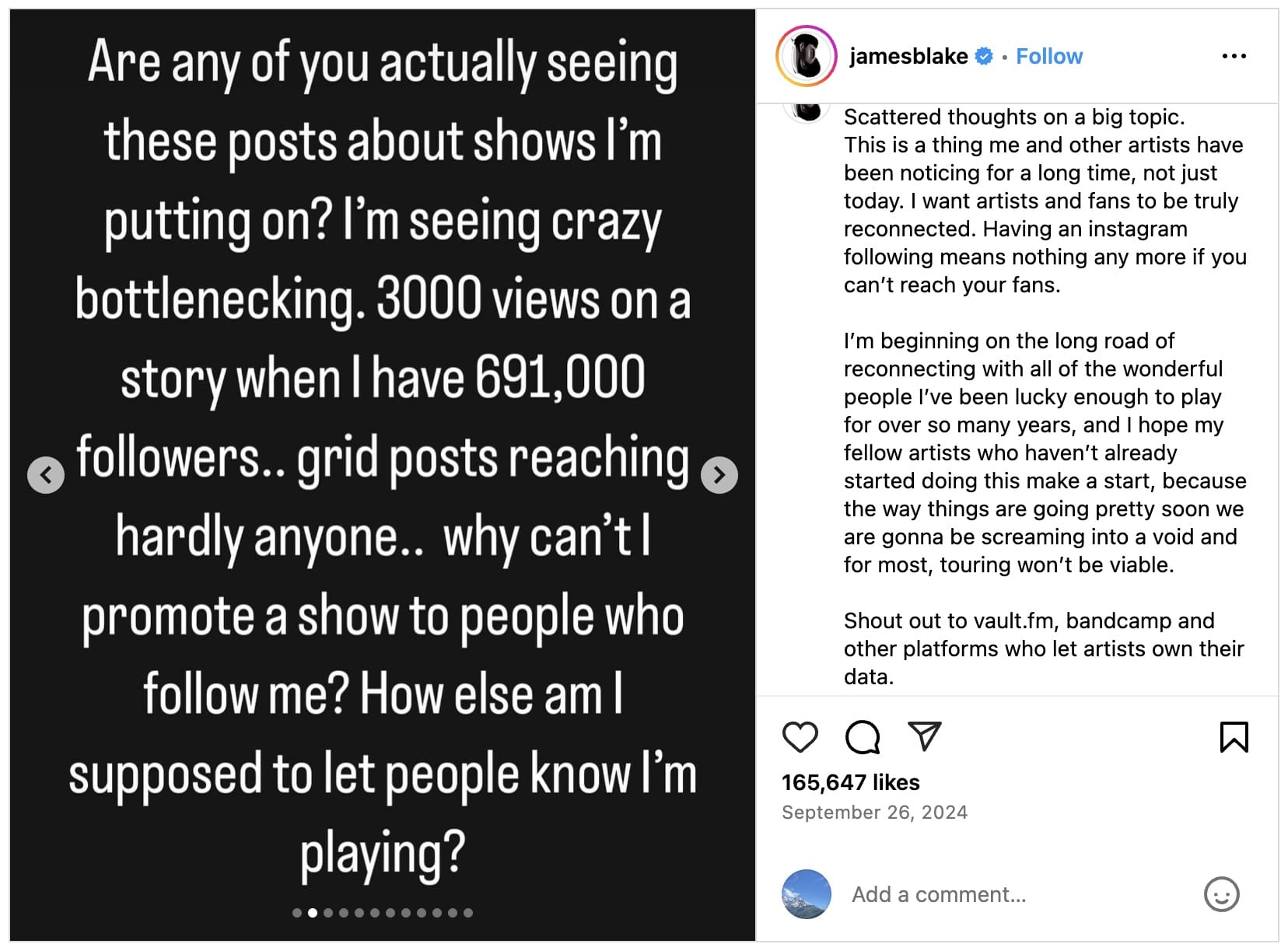This screenshot has height=944, width=1288.
Task: Go back using the left carousel chevron
Action: [47, 474]
